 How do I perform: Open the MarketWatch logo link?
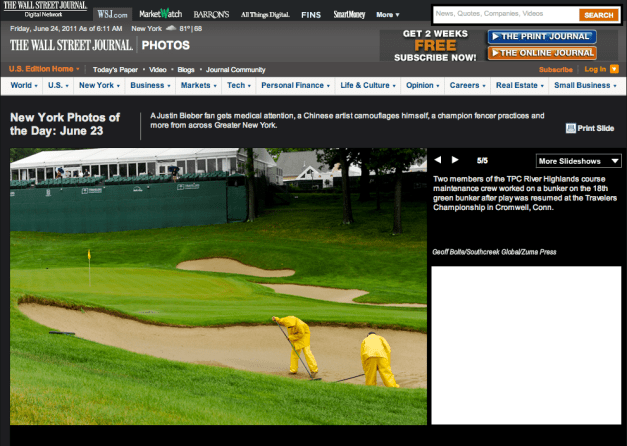[x=160, y=14]
